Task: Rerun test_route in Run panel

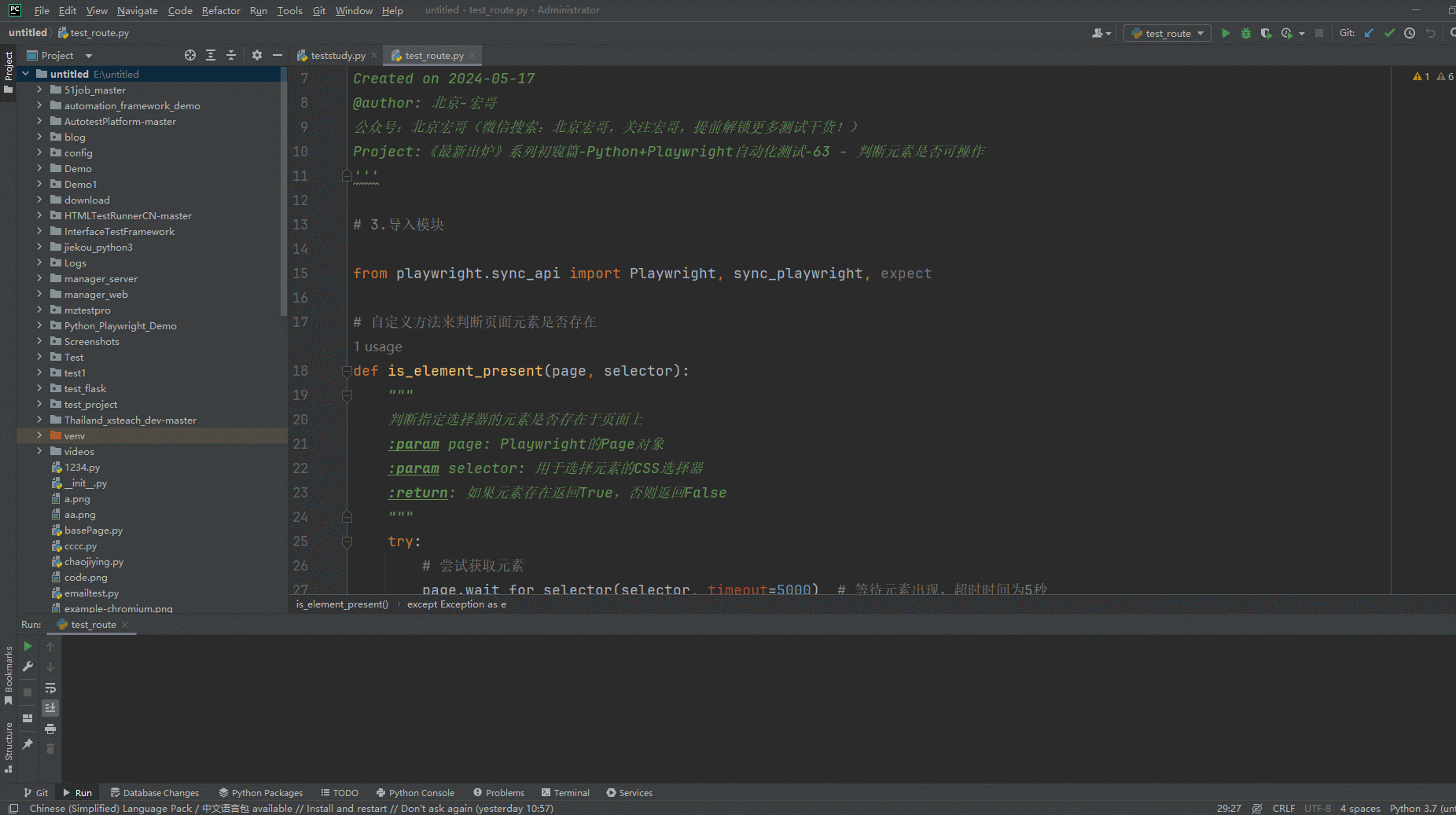Action: coord(28,646)
